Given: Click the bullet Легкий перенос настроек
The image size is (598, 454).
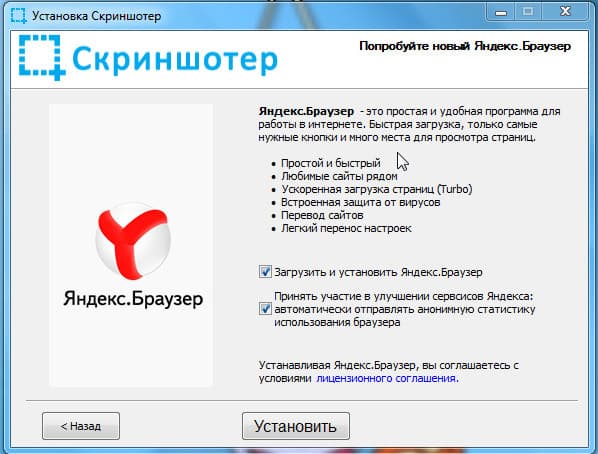Looking at the screenshot, I should [346, 228].
